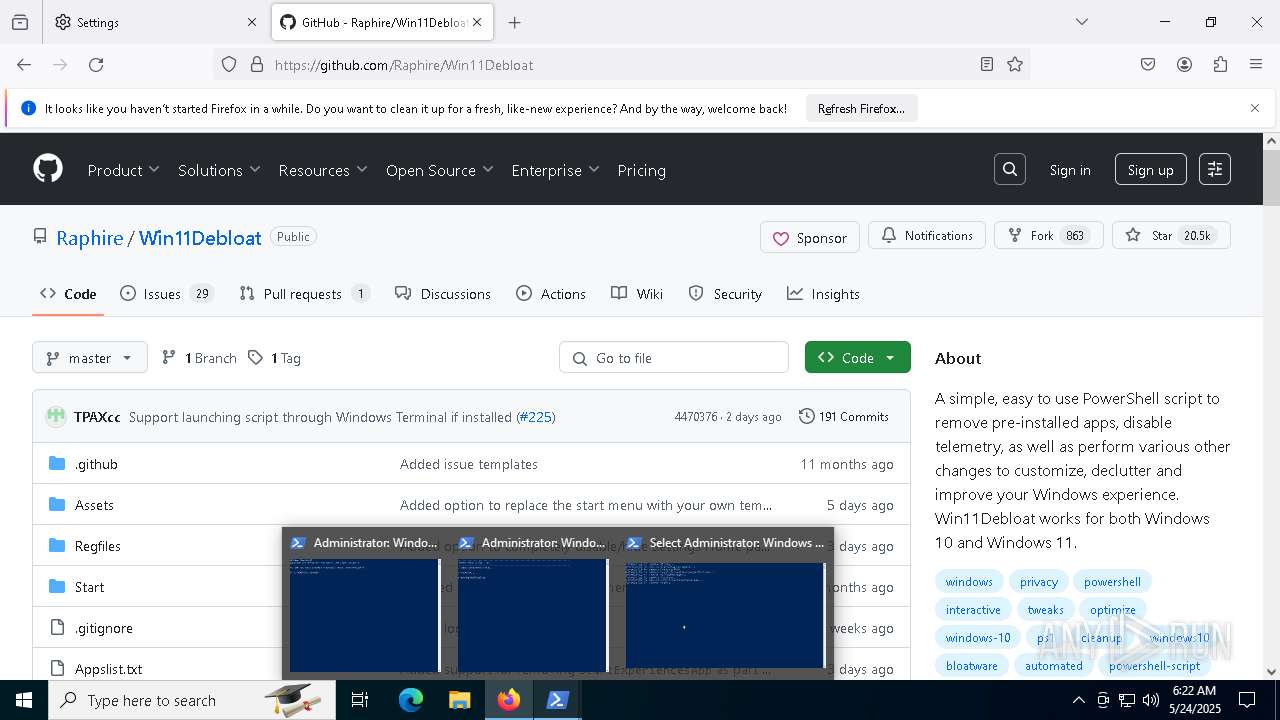
Task: Dismiss the Refresh Firefox notification bar
Action: [x=1255, y=108]
